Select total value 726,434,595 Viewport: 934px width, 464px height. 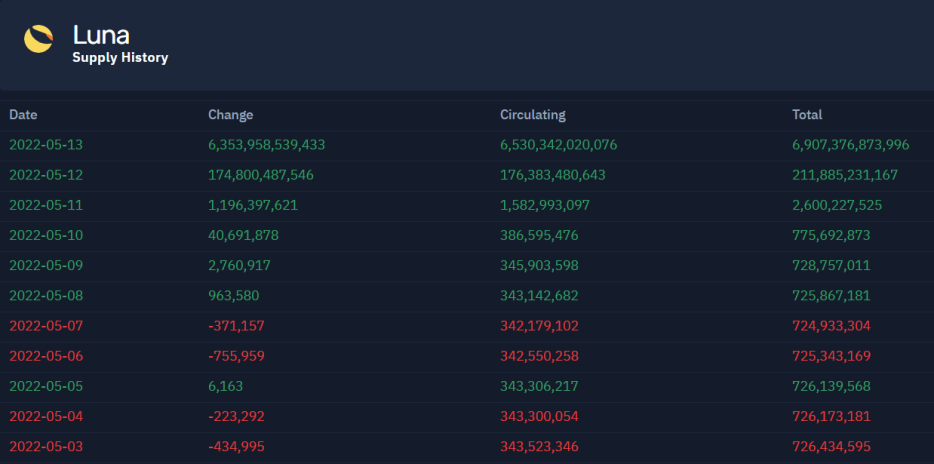point(831,447)
